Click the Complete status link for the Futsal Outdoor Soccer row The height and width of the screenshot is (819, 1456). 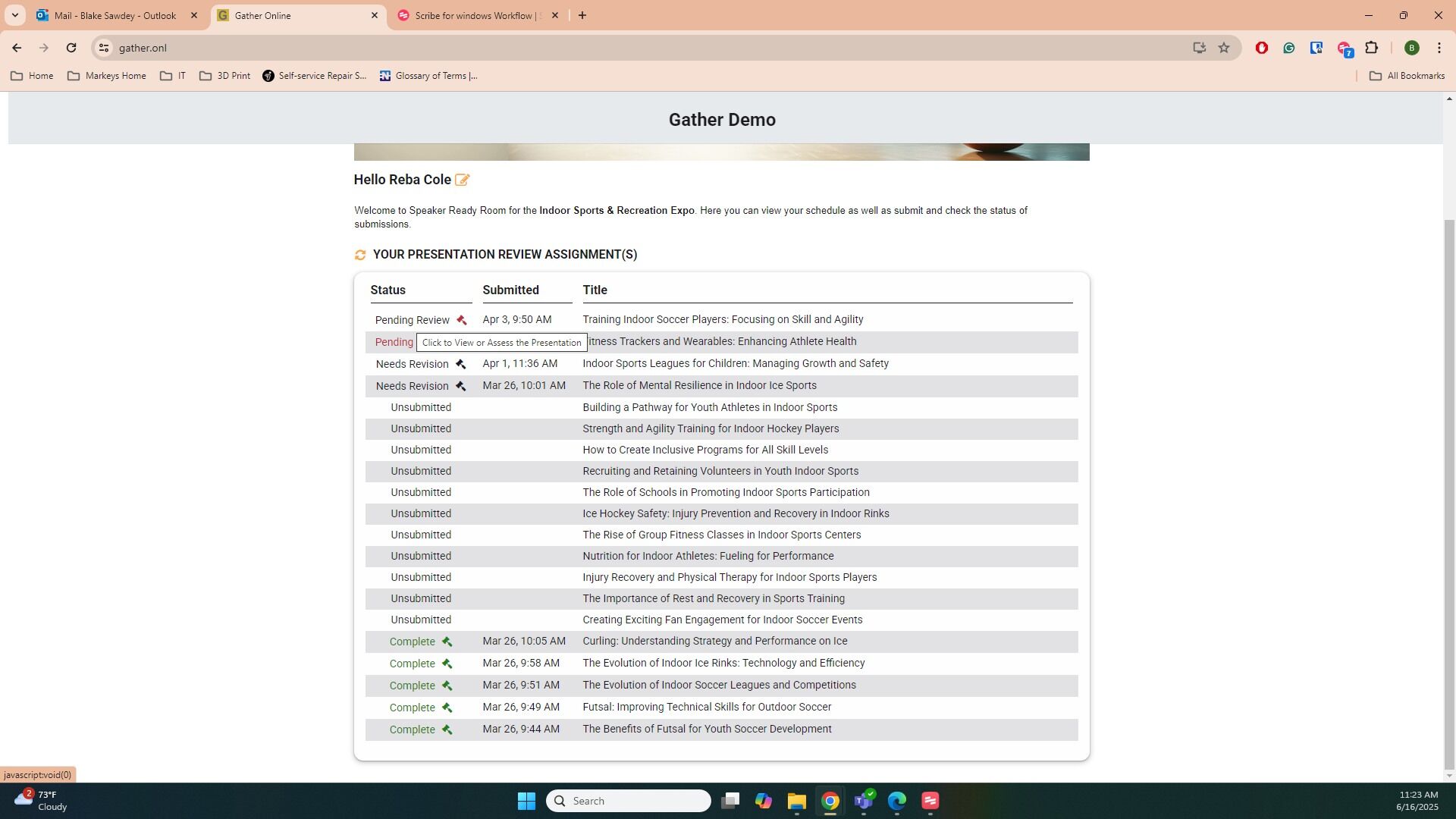click(x=412, y=708)
